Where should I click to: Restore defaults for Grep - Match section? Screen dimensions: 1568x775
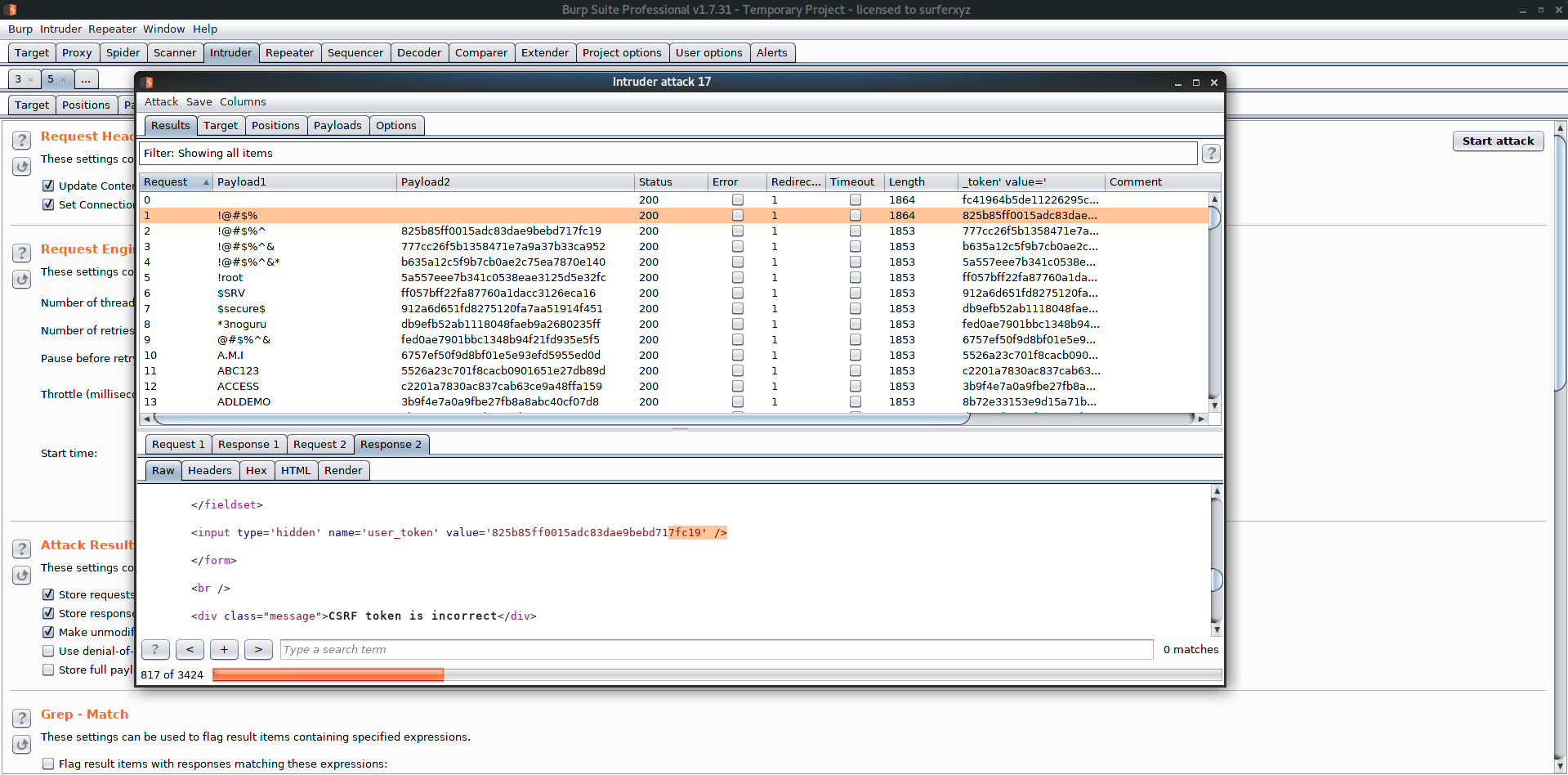point(22,745)
